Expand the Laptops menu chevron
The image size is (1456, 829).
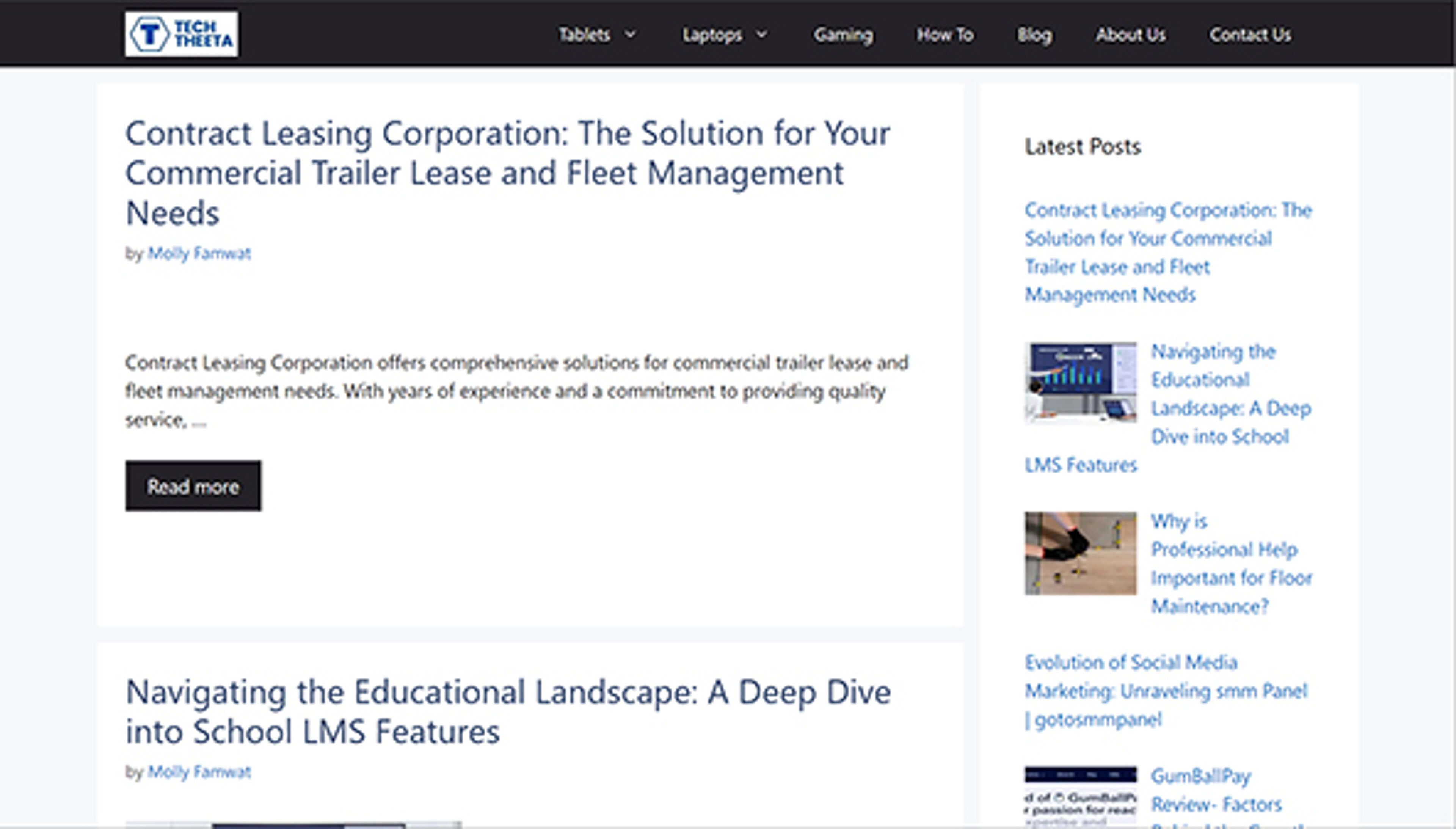point(762,35)
